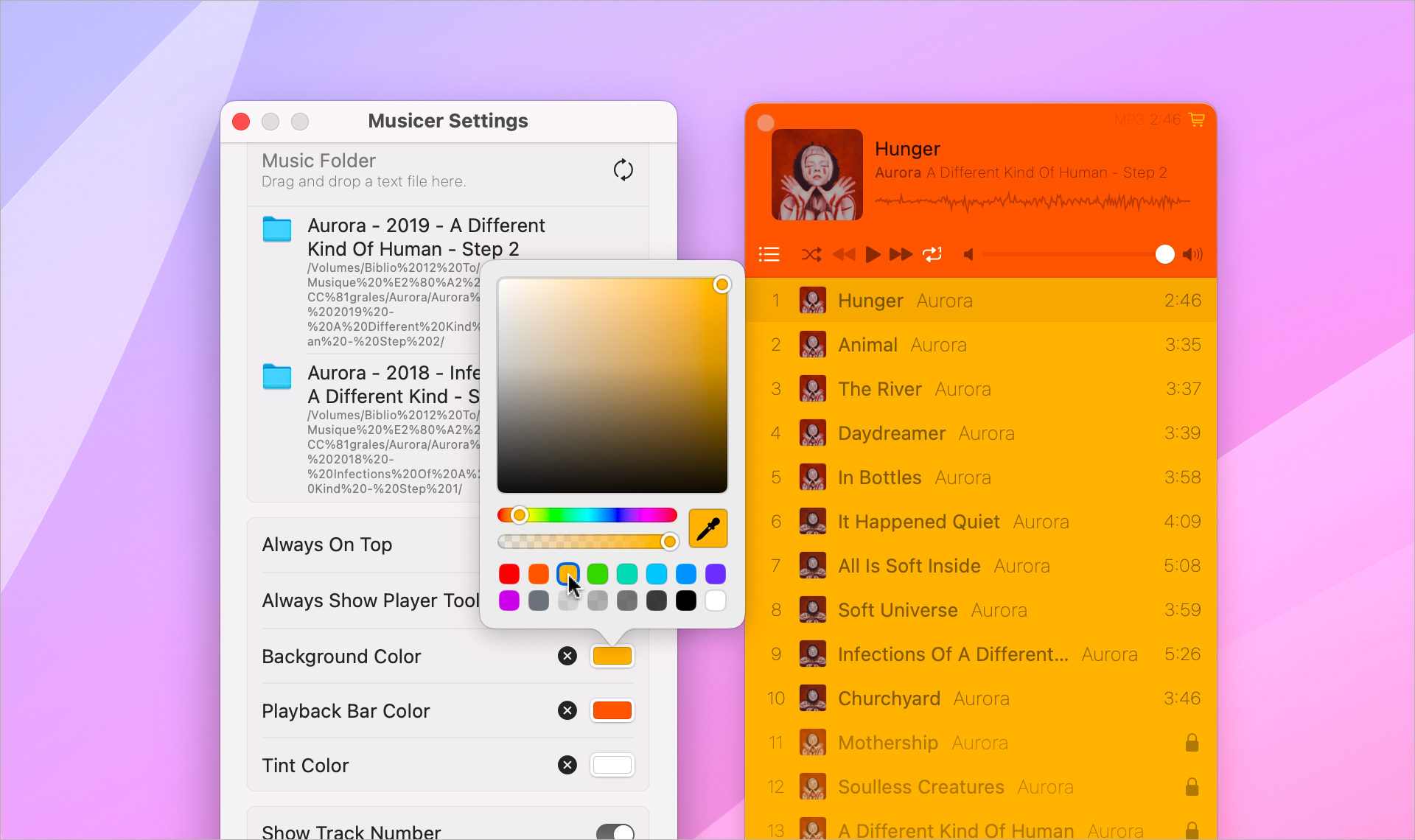
Task: Choose the green preset swatch
Action: point(598,573)
